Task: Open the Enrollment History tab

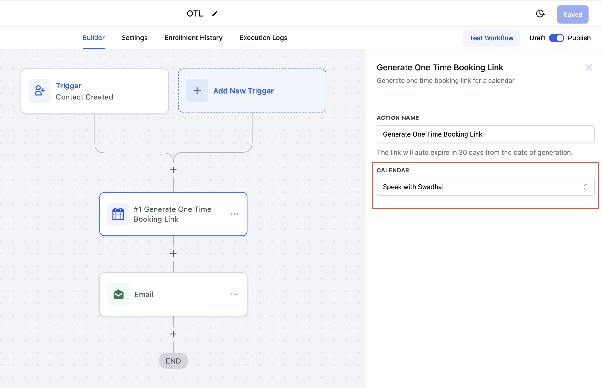Action: (x=194, y=38)
